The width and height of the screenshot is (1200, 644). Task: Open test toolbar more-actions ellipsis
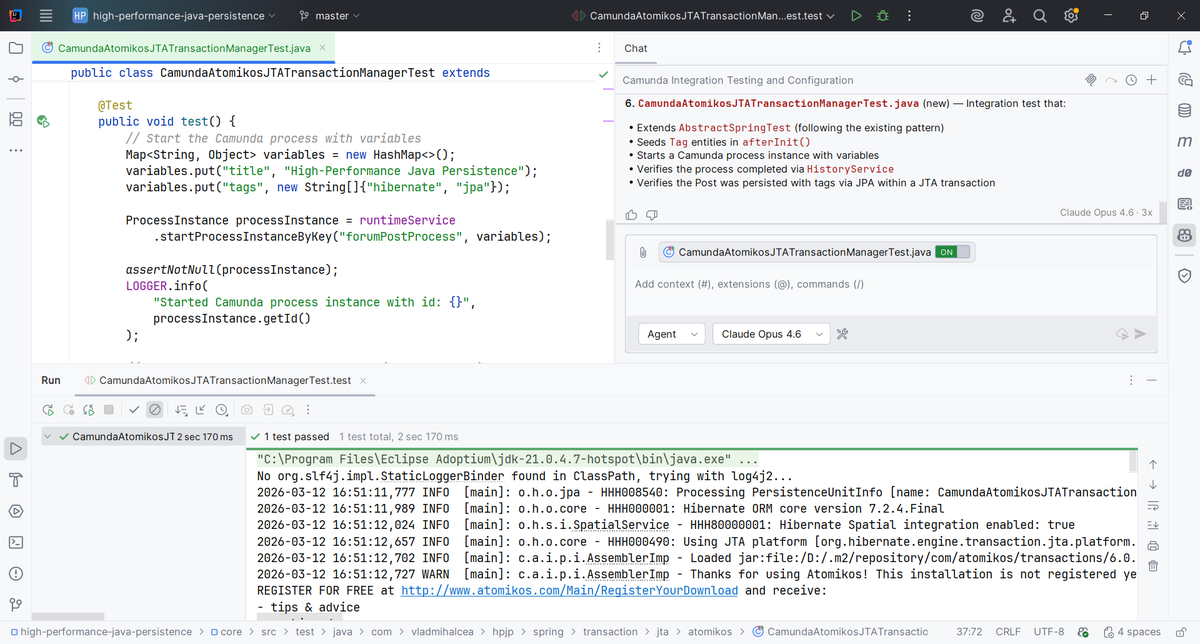308,410
